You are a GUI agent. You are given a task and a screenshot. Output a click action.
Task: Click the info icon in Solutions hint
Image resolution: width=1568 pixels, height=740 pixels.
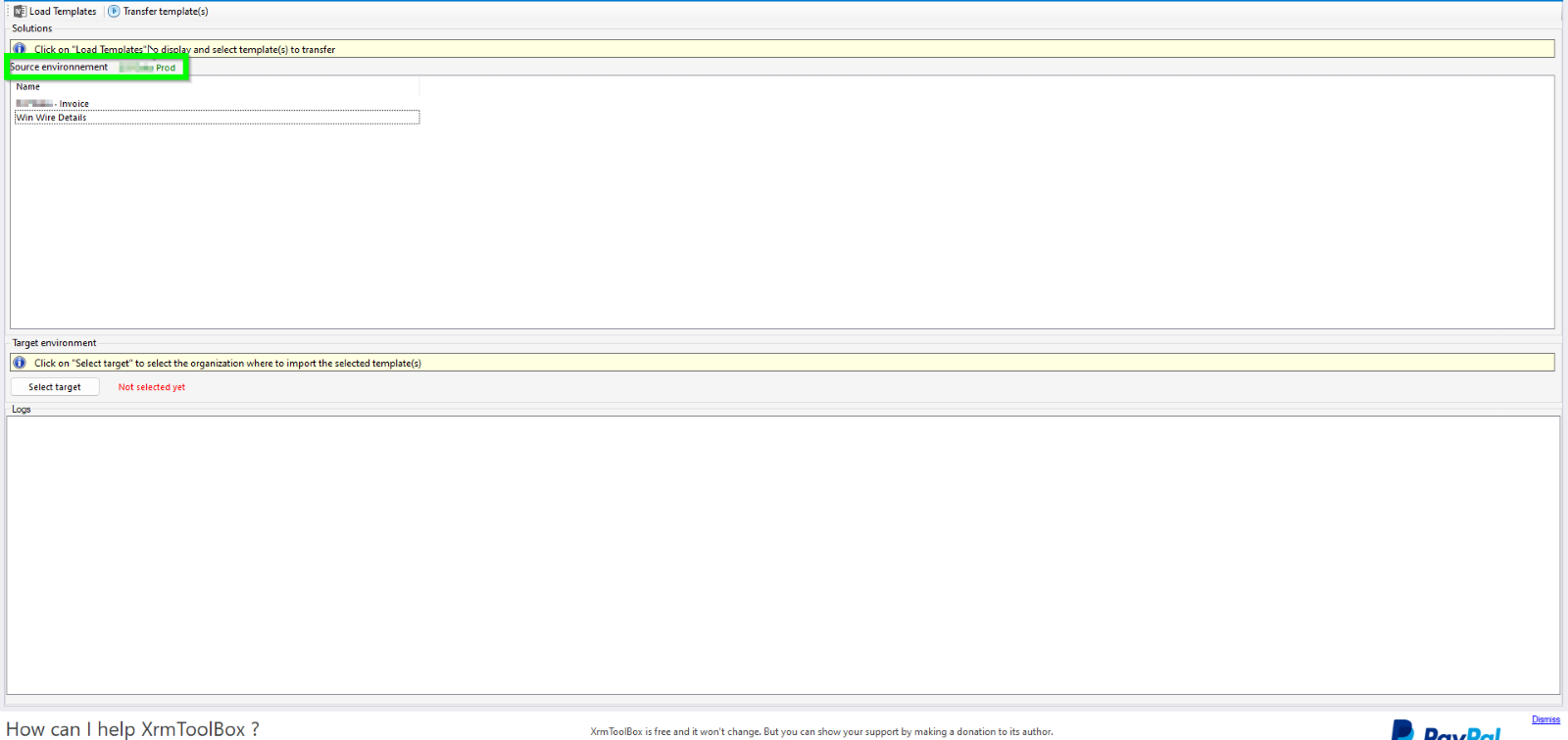[x=20, y=49]
